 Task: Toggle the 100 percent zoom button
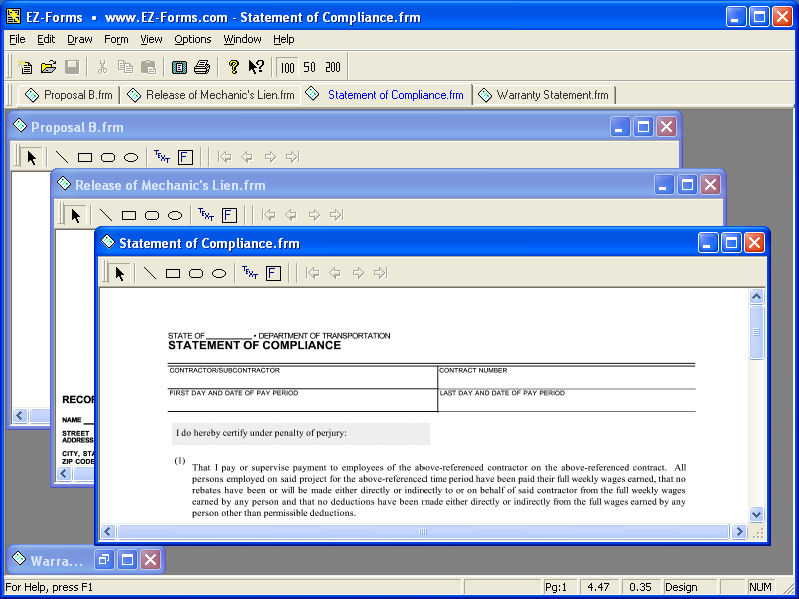288,67
